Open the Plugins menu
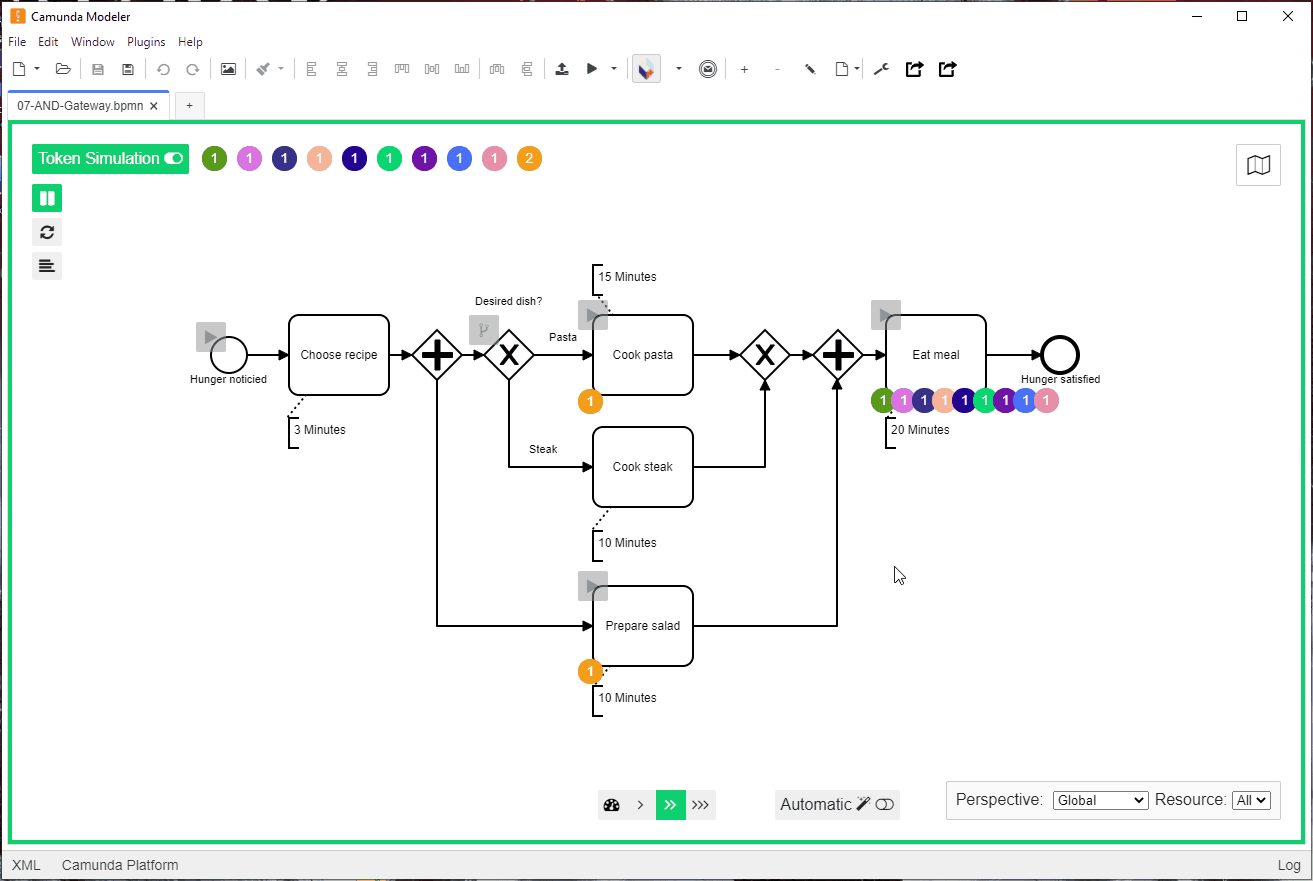The image size is (1313, 881). (146, 42)
